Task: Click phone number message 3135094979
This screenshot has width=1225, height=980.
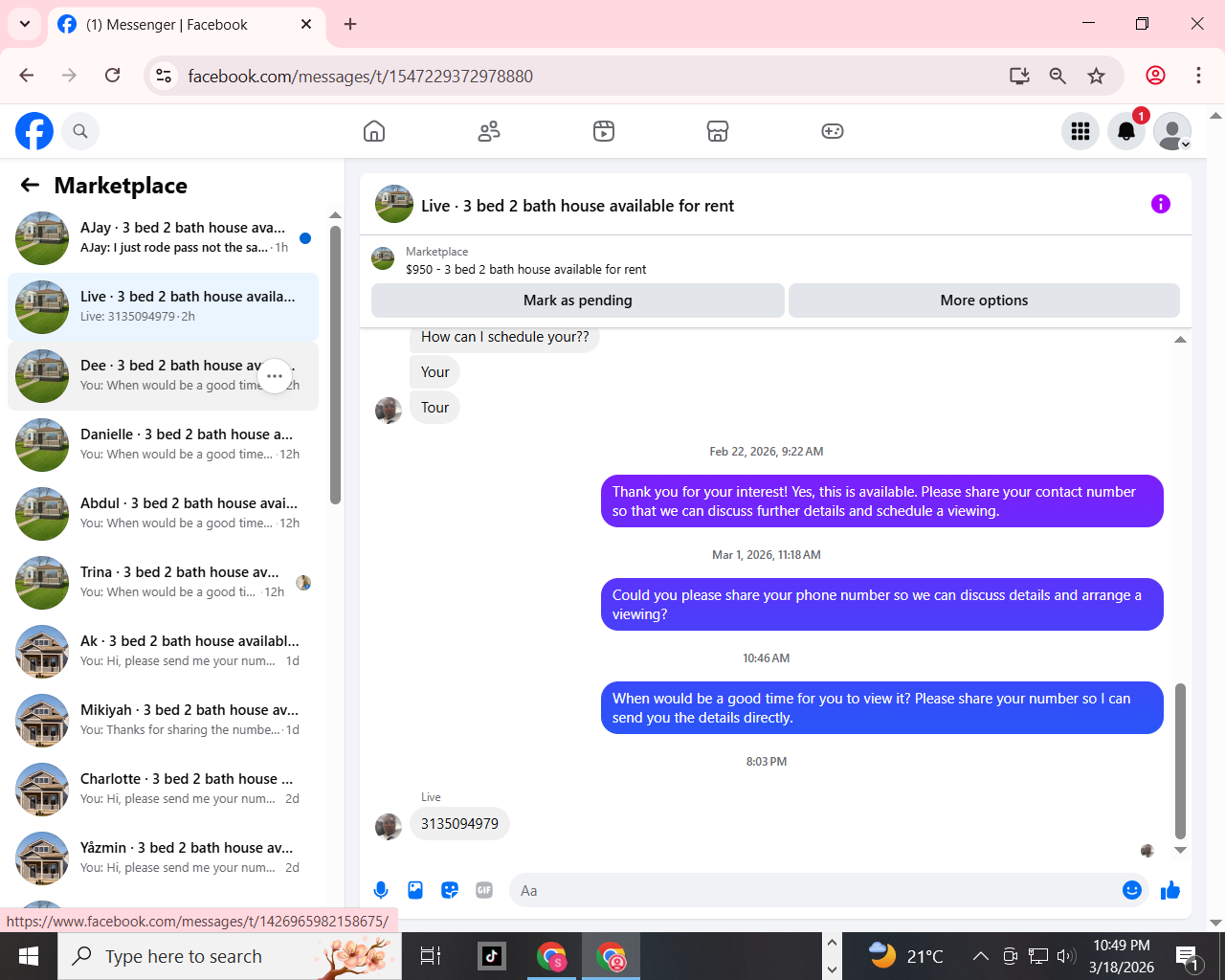Action: pyautogui.click(x=459, y=824)
